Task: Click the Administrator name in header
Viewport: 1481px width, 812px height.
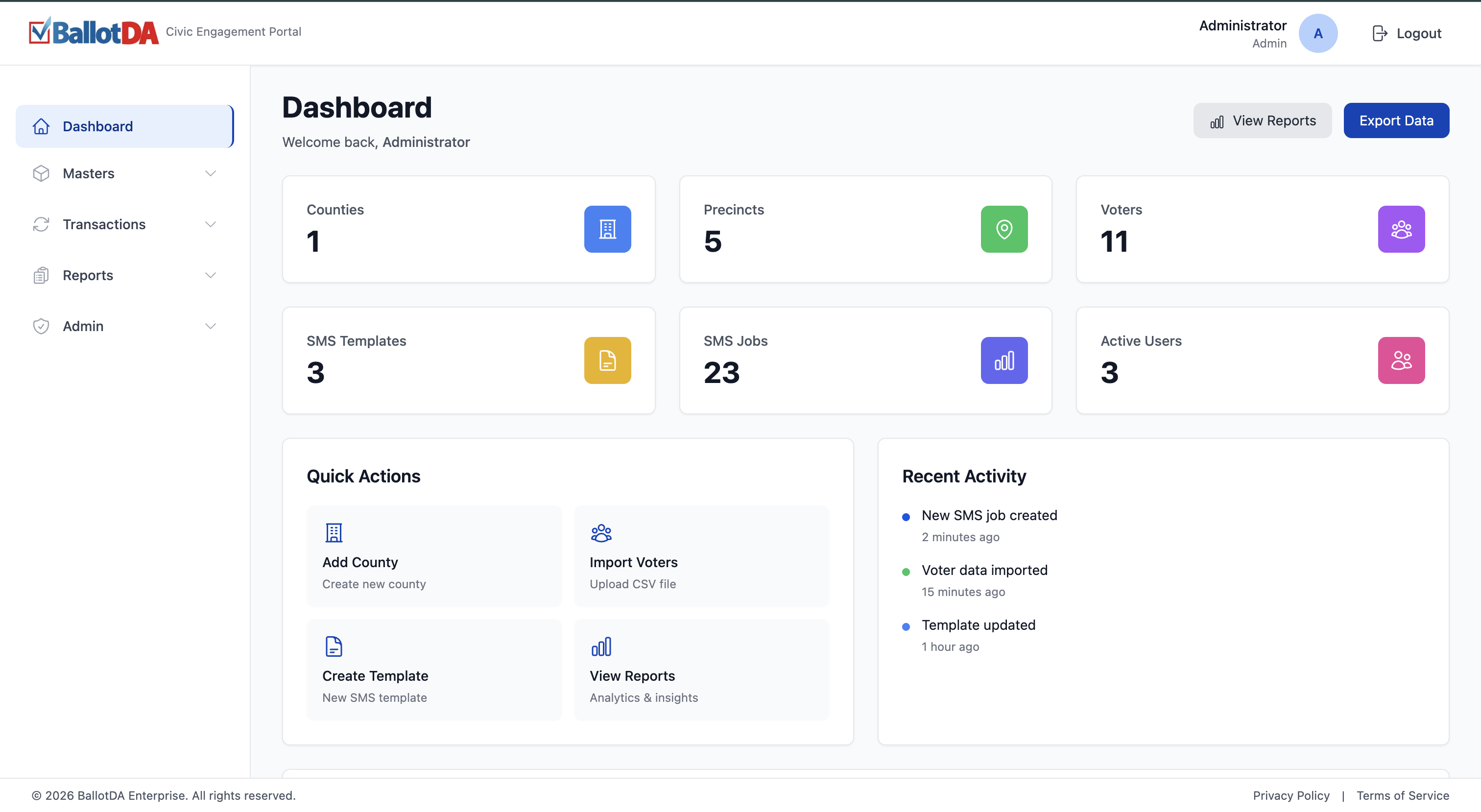Action: point(1242,25)
